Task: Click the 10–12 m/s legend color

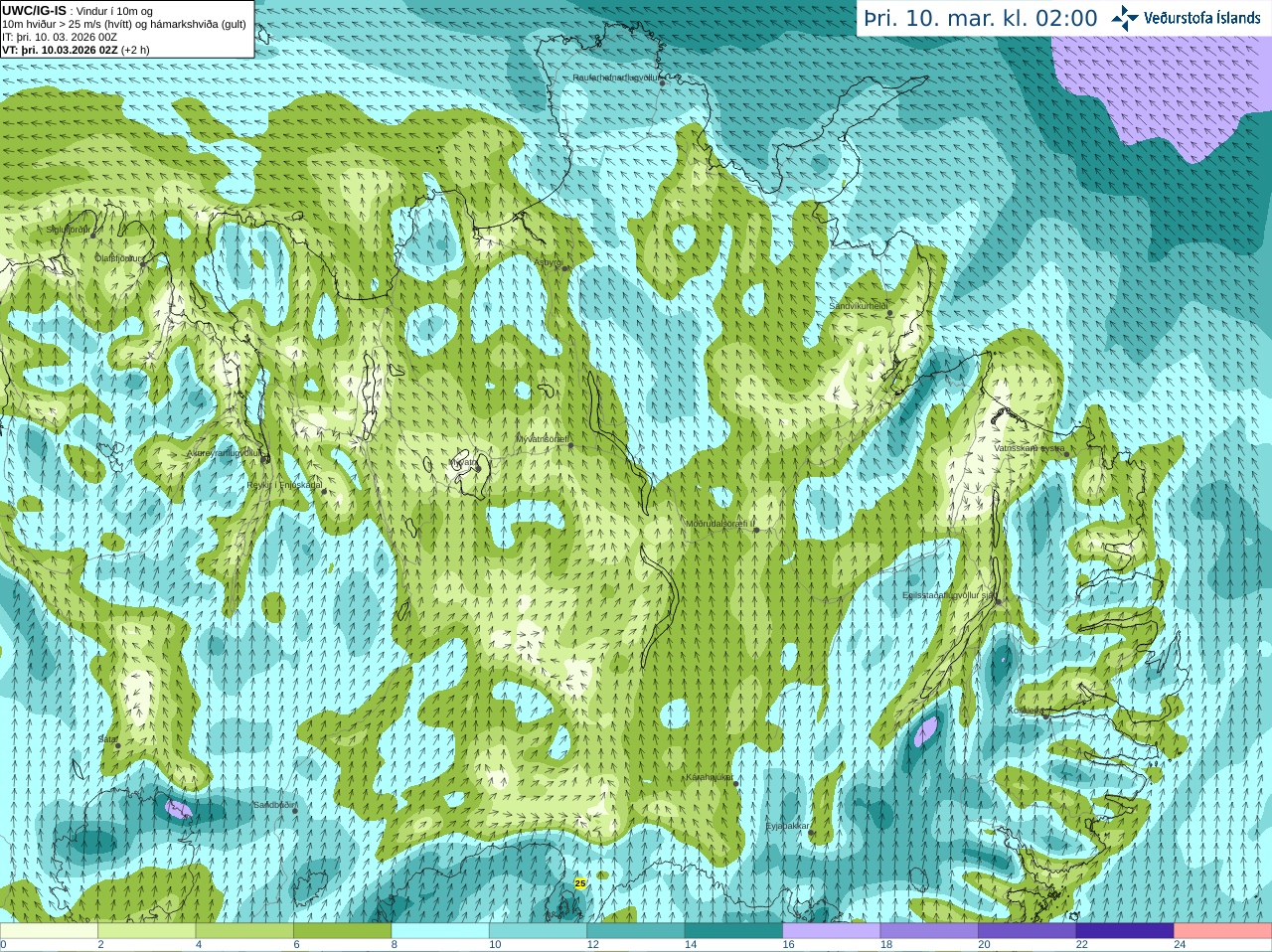Action: (539, 931)
